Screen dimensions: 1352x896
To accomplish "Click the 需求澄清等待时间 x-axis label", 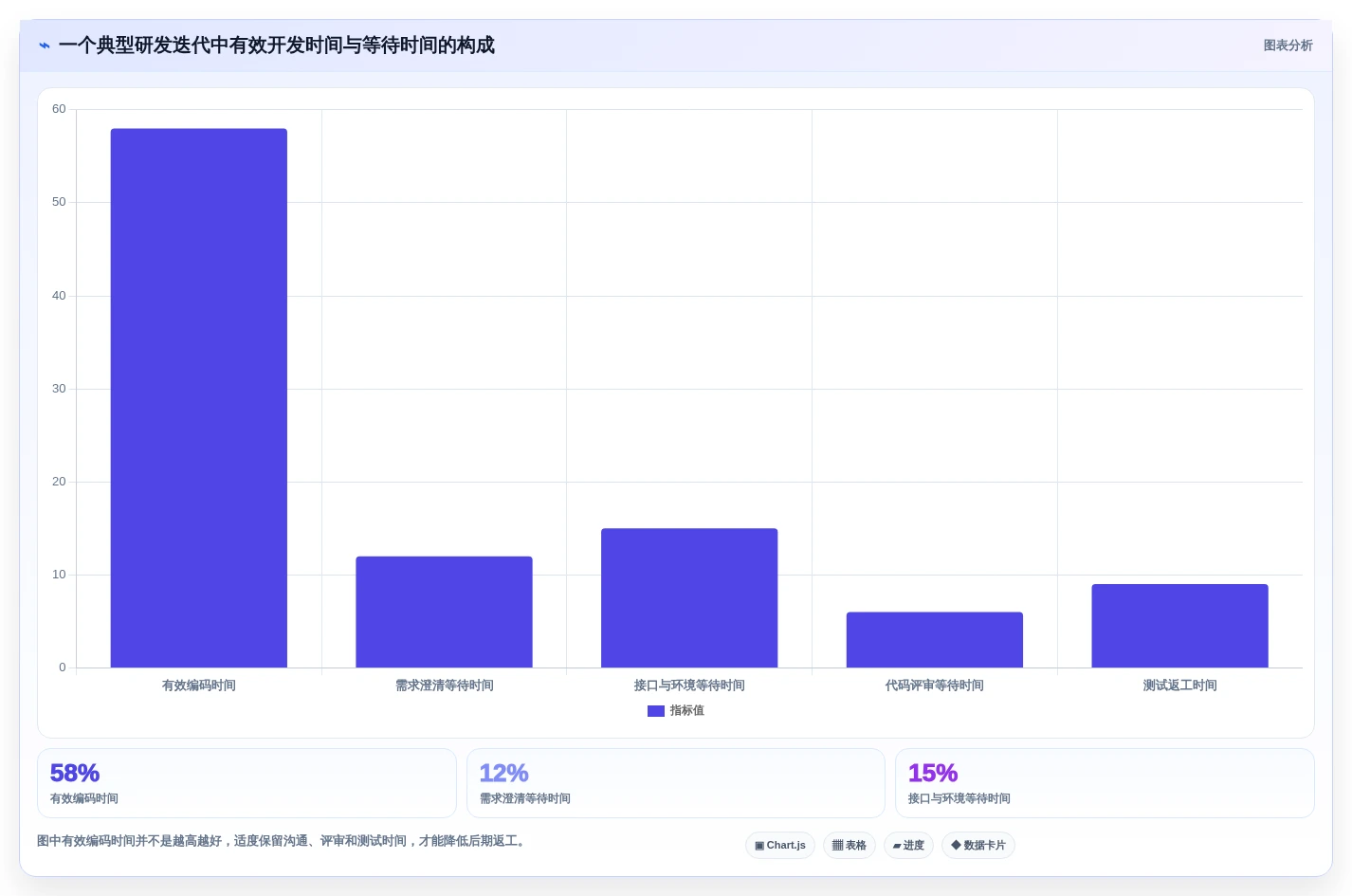I will click(445, 686).
